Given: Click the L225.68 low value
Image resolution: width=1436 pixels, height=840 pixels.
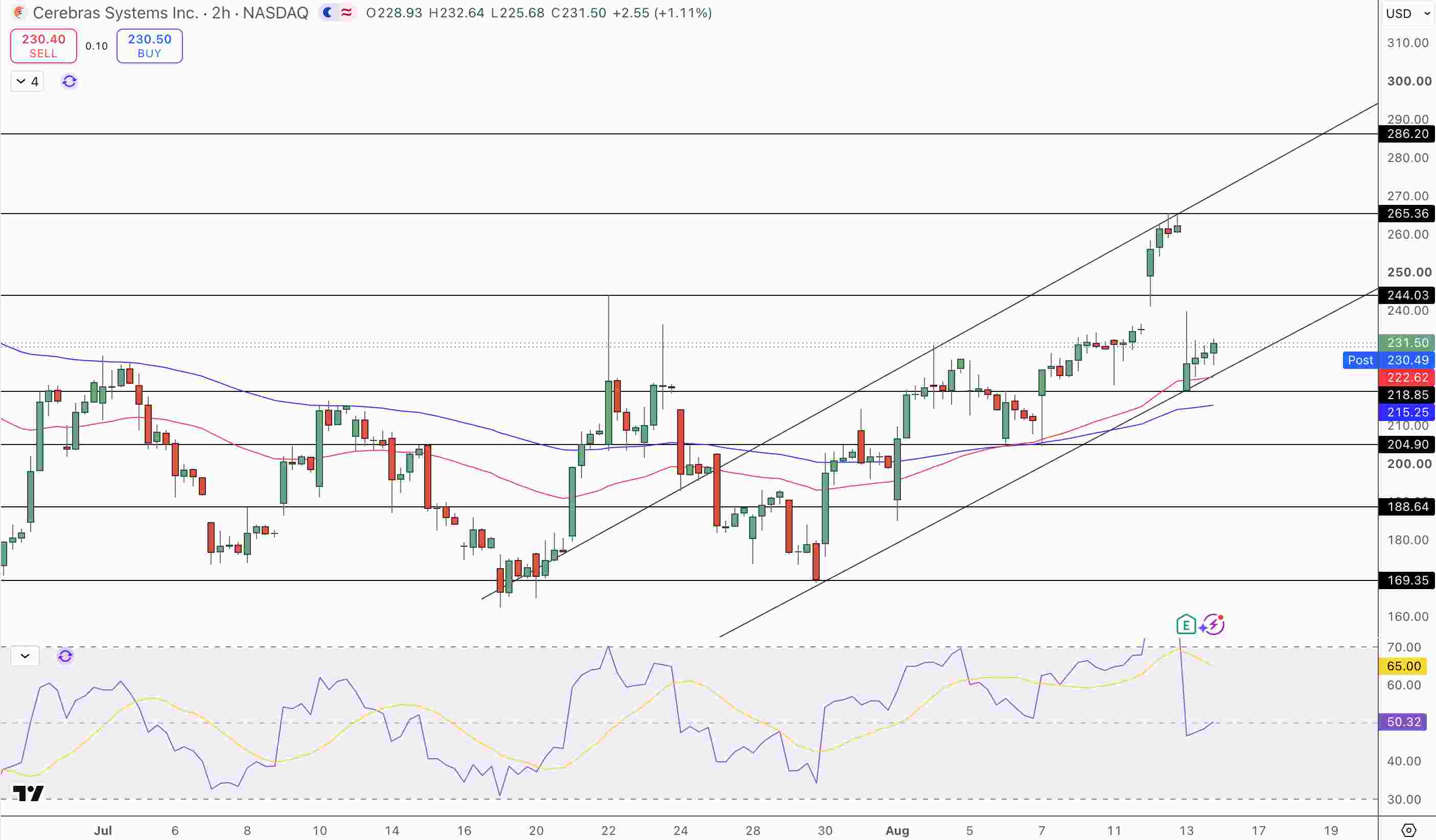Looking at the screenshot, I should point(517,13).
